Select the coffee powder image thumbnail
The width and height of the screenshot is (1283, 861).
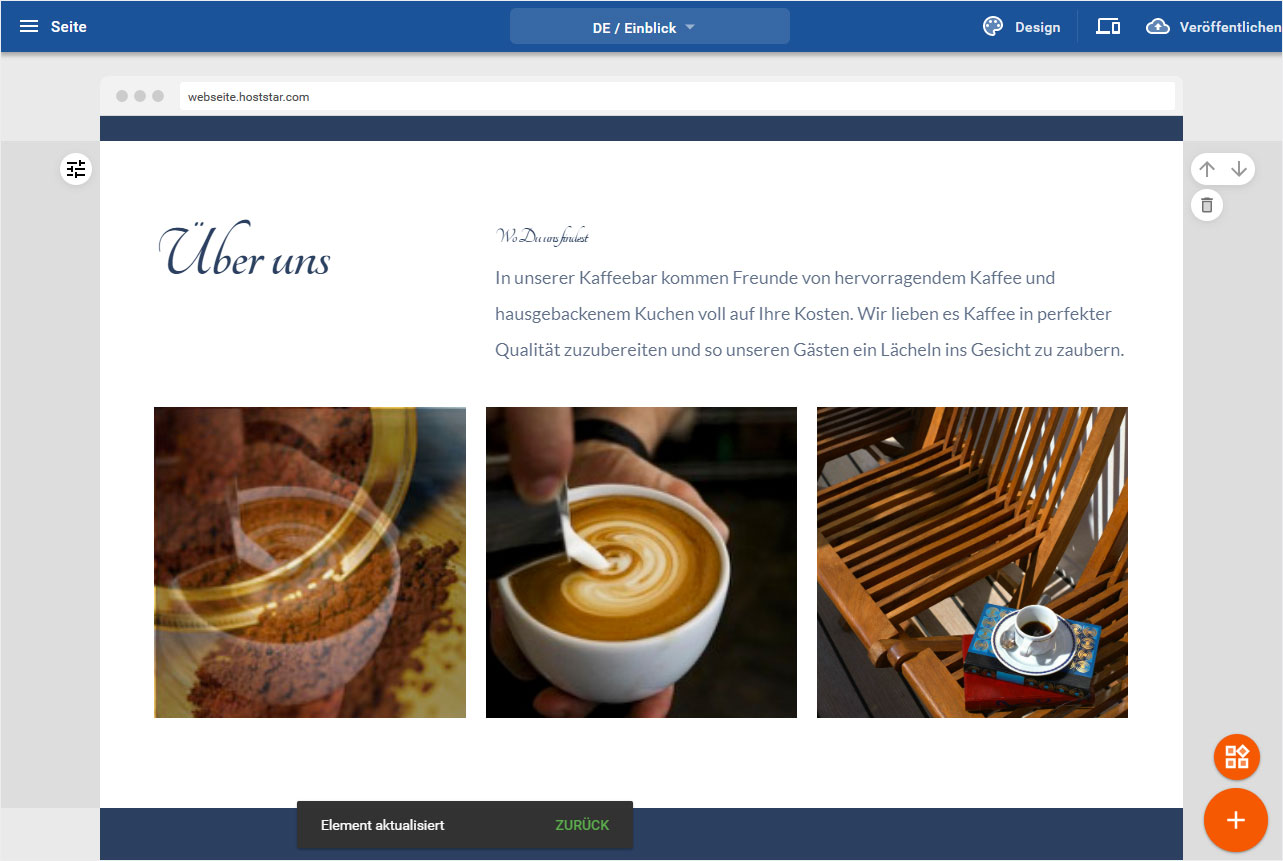[310, 562]
